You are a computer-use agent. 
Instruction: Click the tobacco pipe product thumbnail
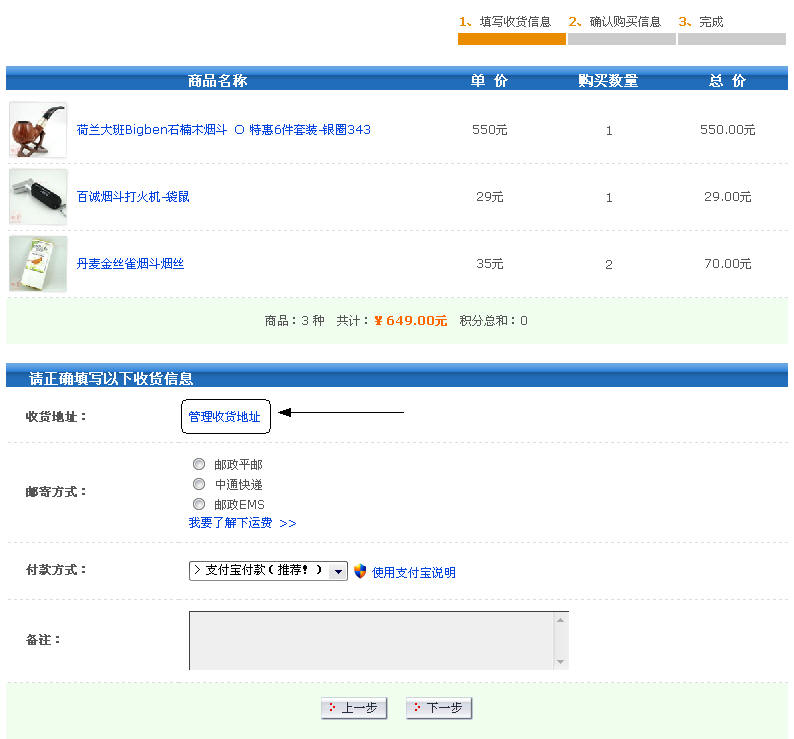pos(38,130)
